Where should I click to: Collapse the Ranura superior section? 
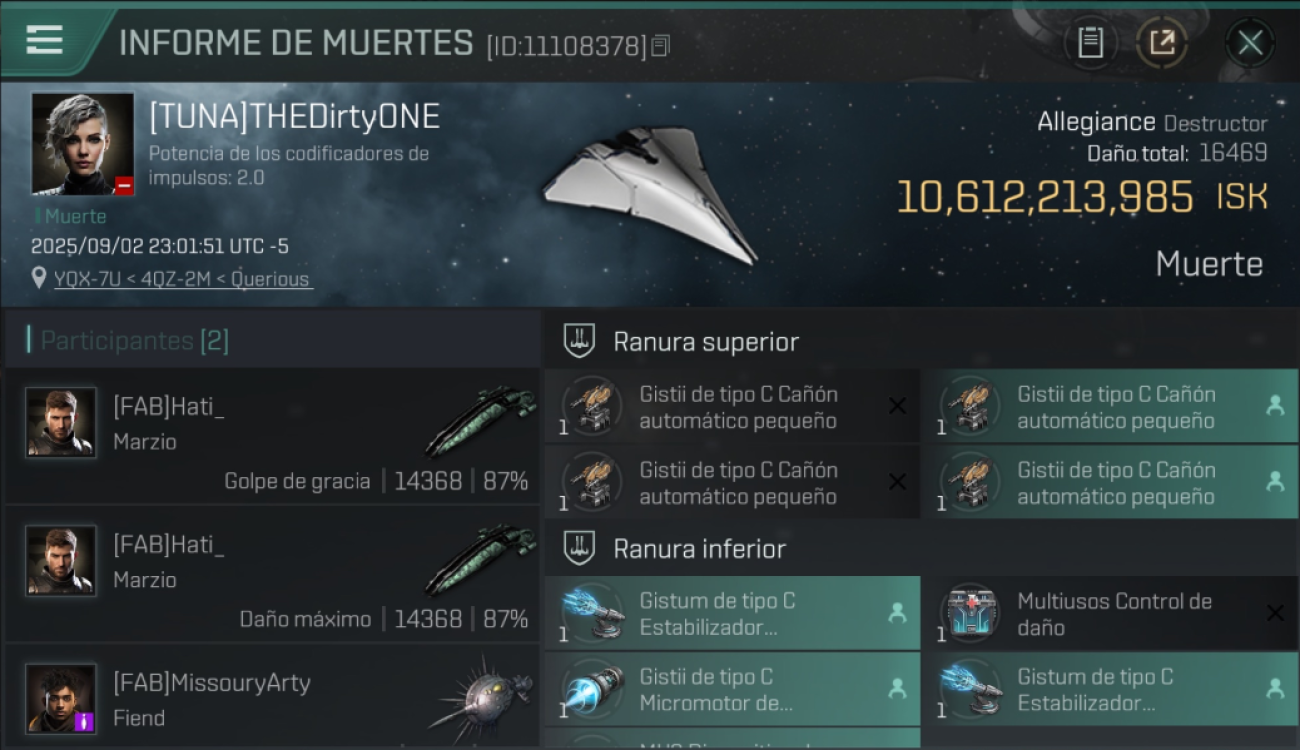[x=579, y=341]
